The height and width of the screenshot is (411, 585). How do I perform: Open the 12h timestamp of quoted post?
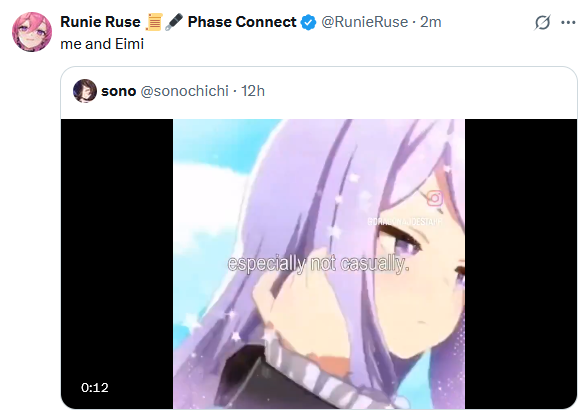[x=253, y=91]
